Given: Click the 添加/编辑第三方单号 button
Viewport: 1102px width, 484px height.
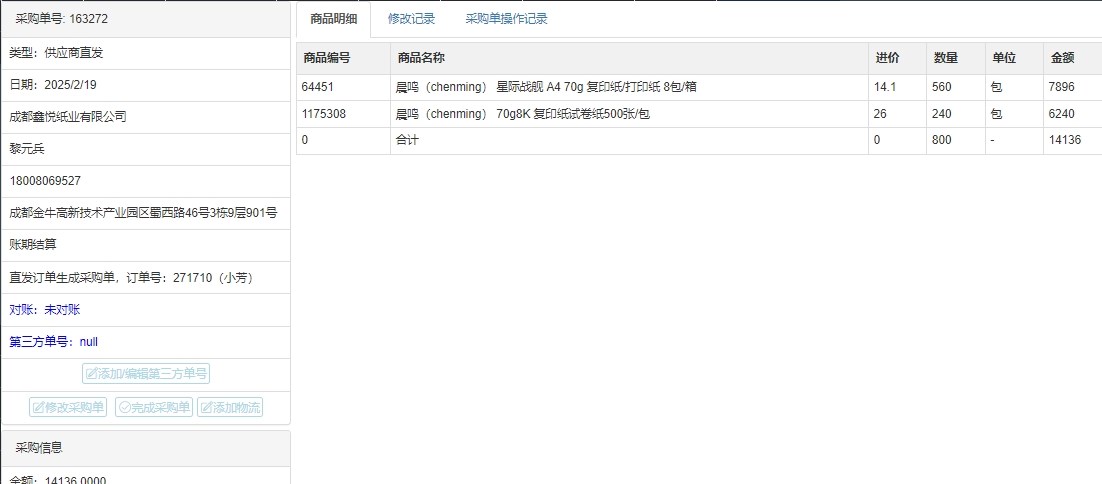Looking at the screenshot, I should (146, 374).
